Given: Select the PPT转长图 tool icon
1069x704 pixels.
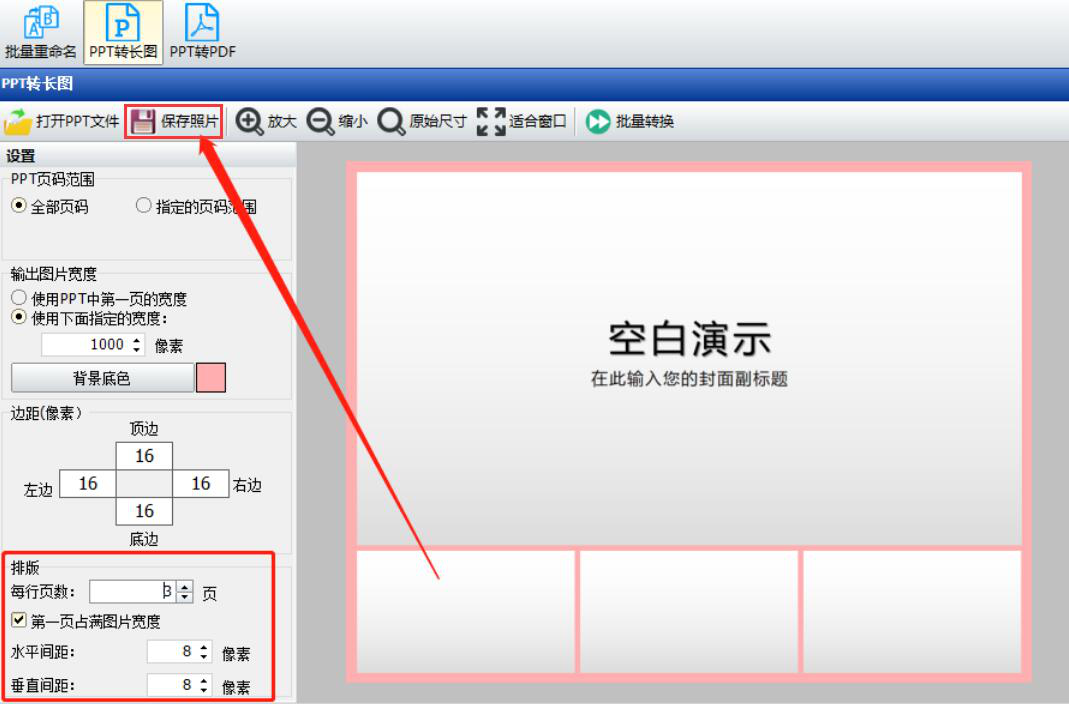Looking at the screenshot, I should coord(123,32).
